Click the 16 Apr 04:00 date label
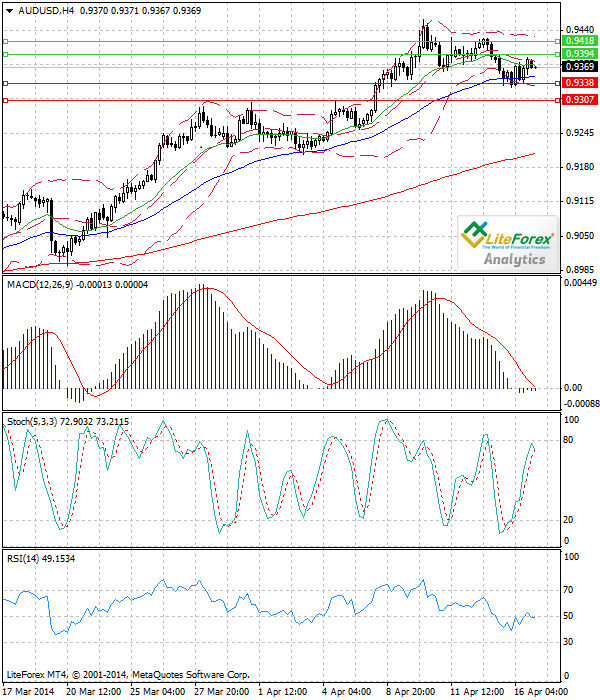Screen dimensions: 600x700 [x=538, y=690]
